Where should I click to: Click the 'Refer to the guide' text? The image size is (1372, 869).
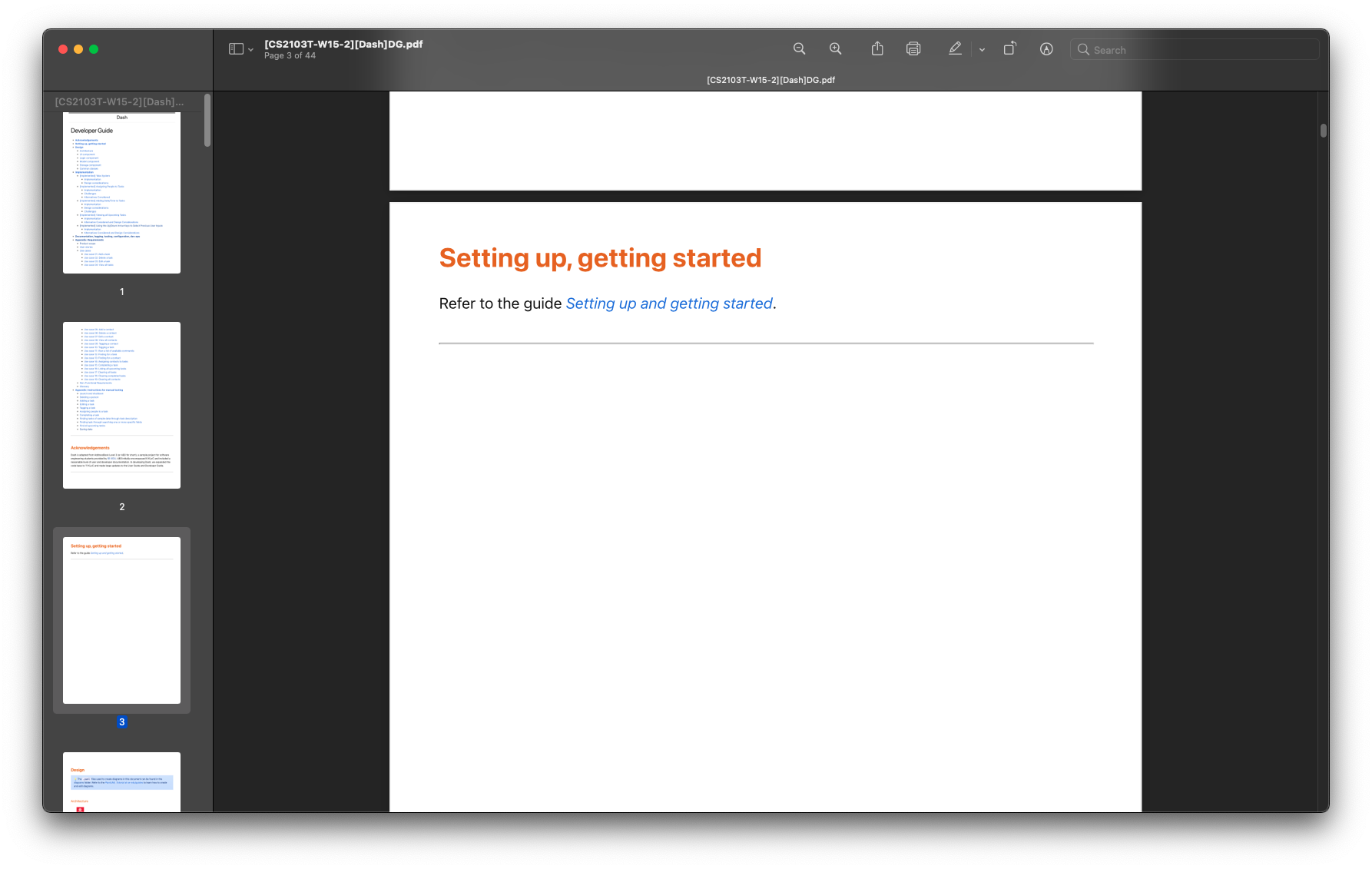[500, 303]
